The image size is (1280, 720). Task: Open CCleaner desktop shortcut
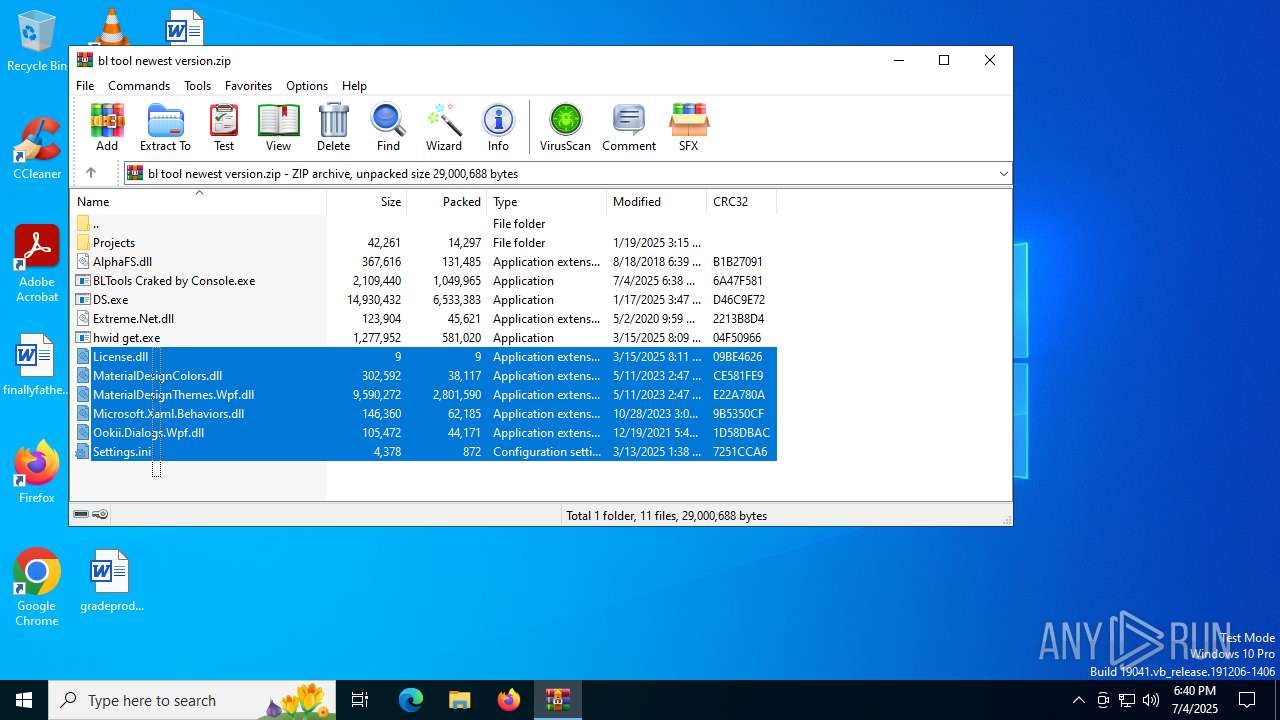coord(37,149)
